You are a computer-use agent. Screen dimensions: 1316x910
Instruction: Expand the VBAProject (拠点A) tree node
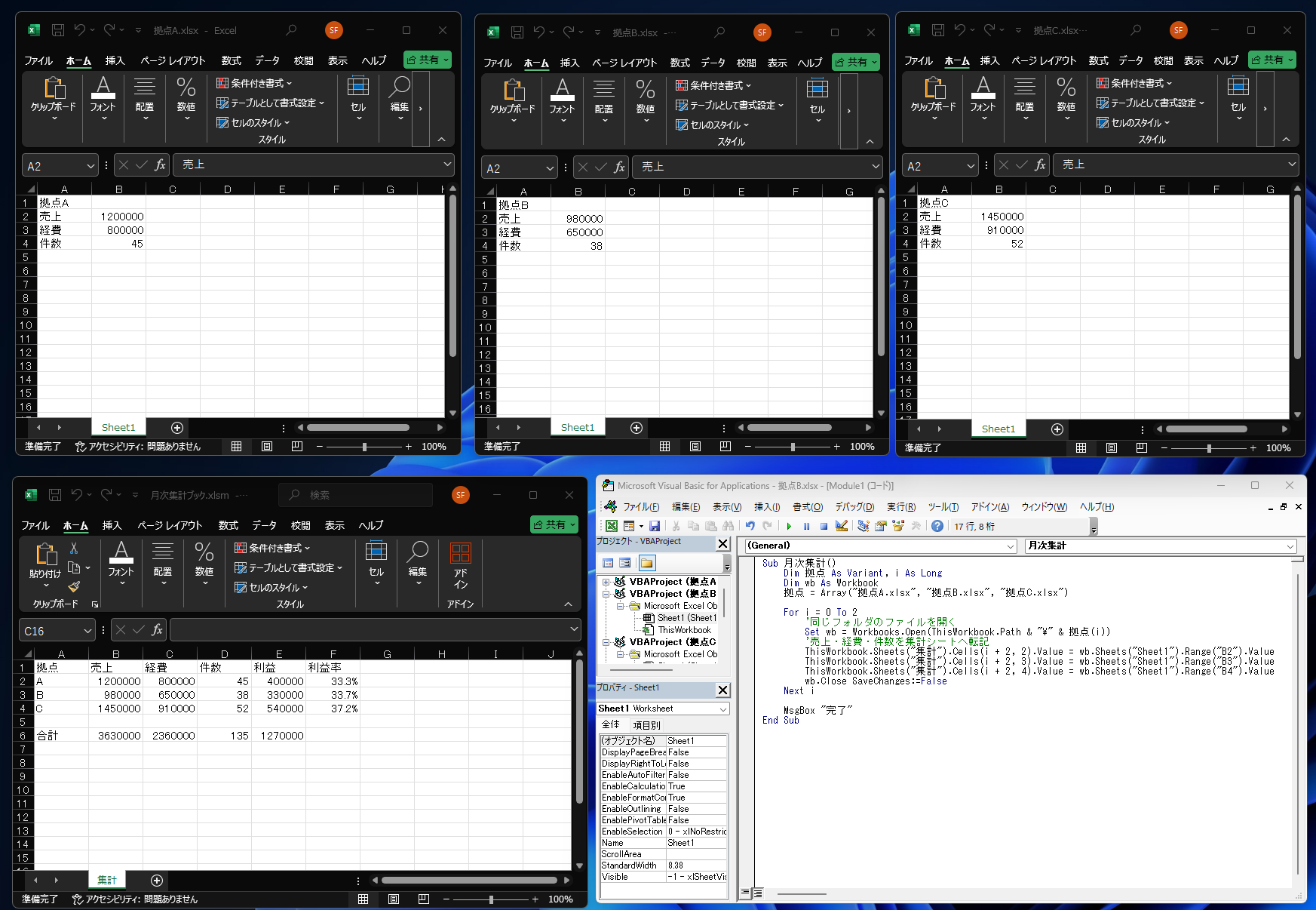pyautogui.click(x=606, y=582)
